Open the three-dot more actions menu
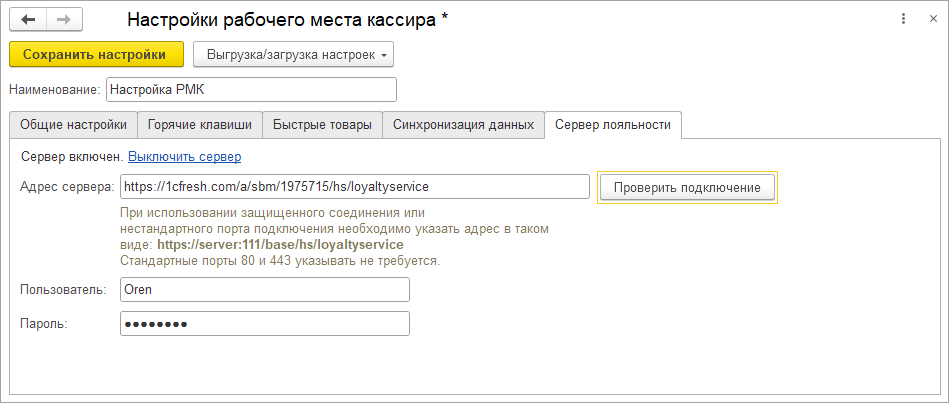949x403 pixels. pyautogui.click(x=904, y=19)
